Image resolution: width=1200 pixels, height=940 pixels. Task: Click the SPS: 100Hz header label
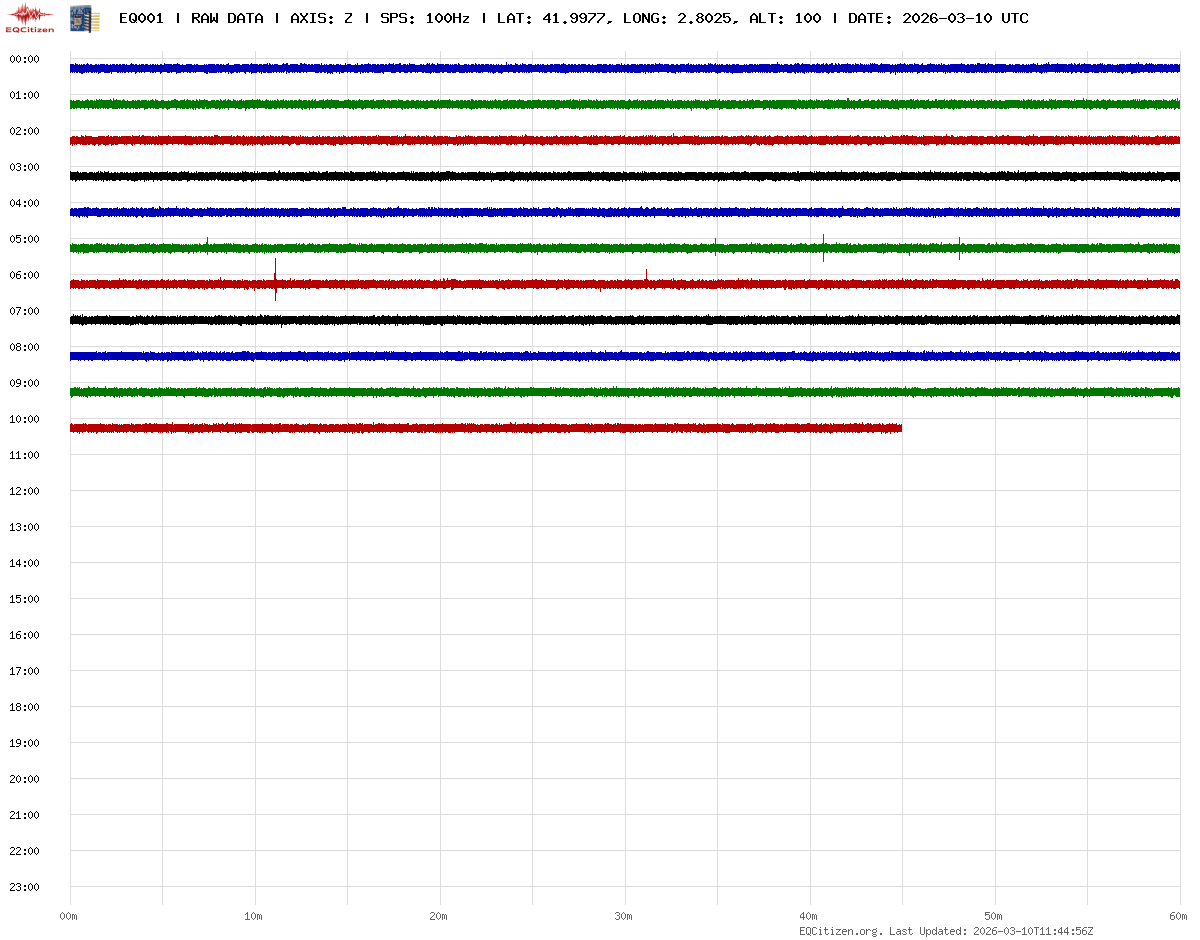[x=424, y=18]
